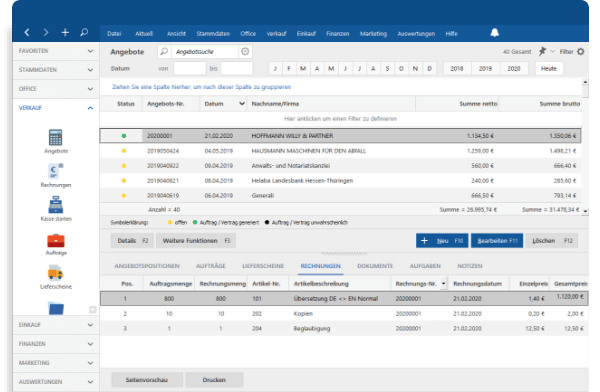600x392 pixels.
Task: Select invoice position row Beglaubigung
Action: pos(344,328)
